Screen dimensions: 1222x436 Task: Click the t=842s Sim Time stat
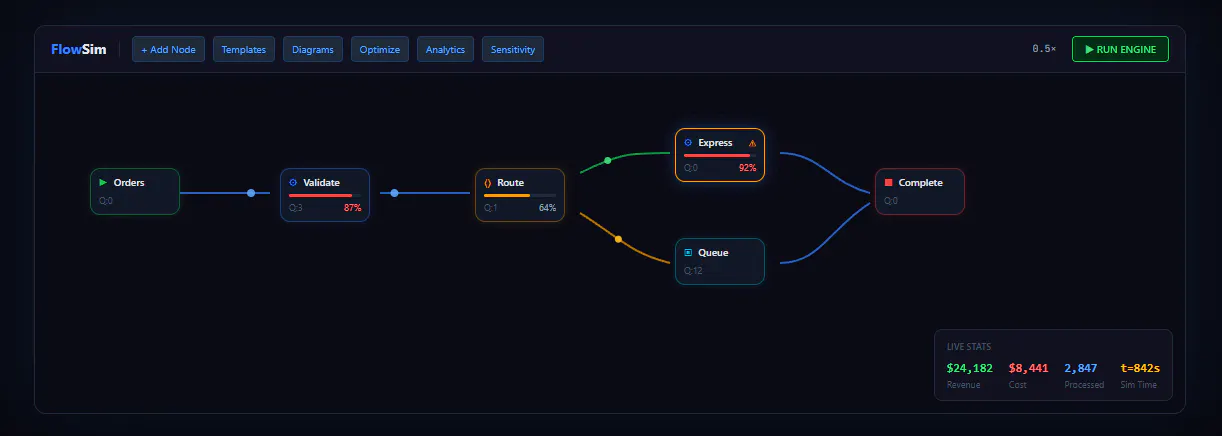coord(1140,368)
